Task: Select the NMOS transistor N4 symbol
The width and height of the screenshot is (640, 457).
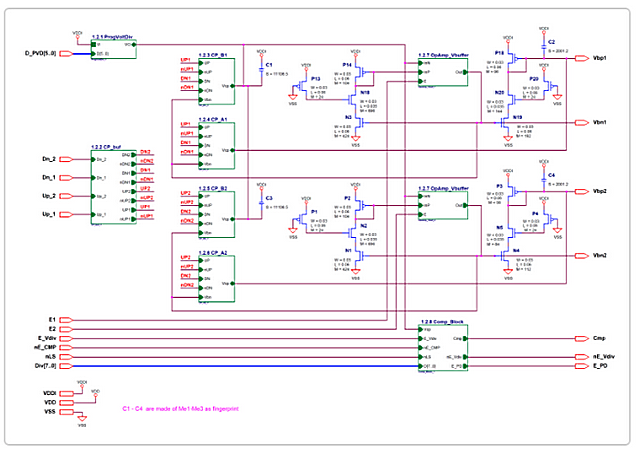Action: 504,256
